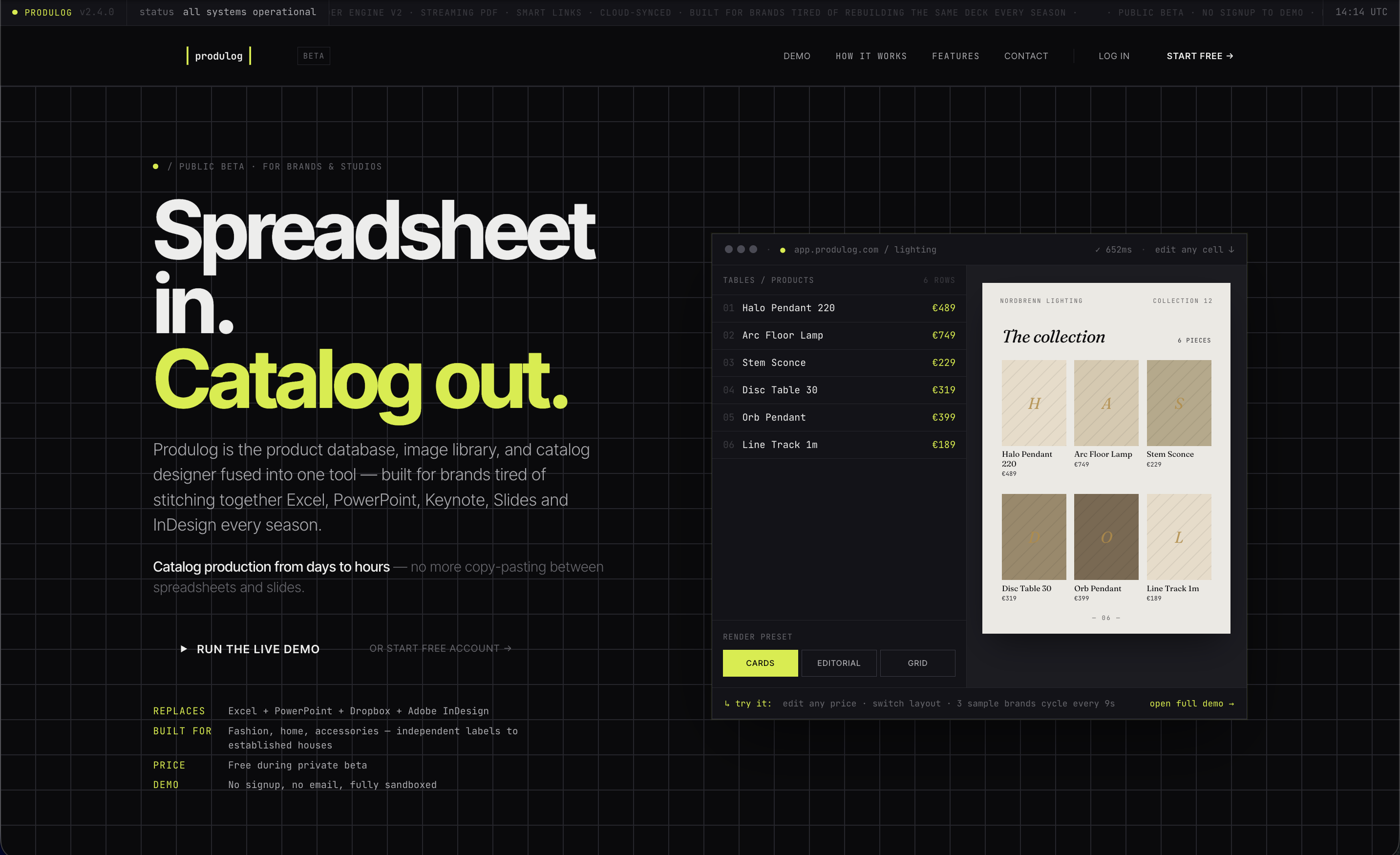Click the 6 ROWS count label
1400x855 pixels.
939,280
